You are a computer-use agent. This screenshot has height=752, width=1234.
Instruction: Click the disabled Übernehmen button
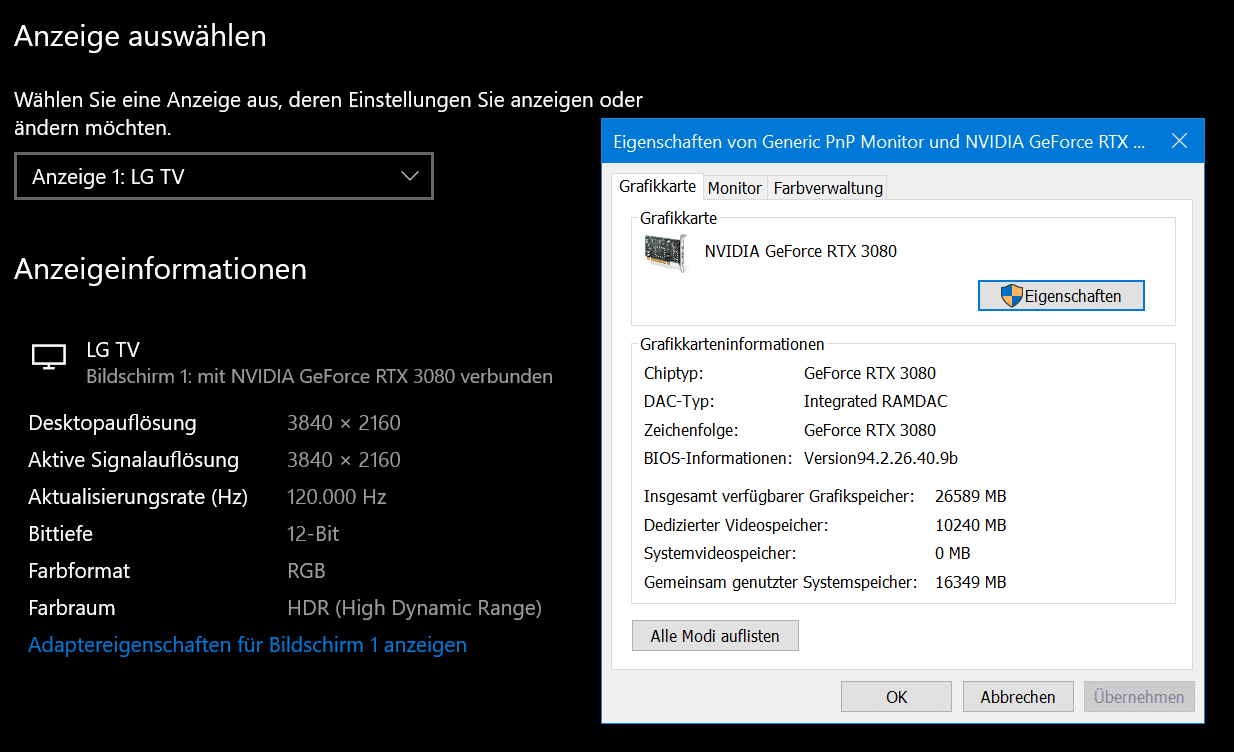[x=1139, y=697]
